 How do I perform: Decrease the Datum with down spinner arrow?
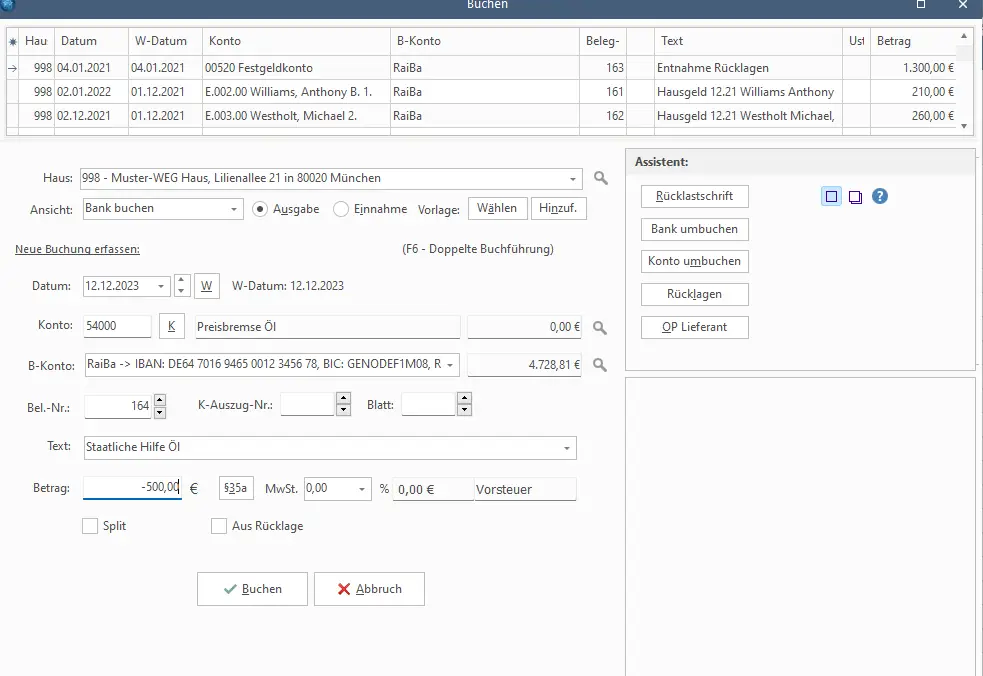181,290
